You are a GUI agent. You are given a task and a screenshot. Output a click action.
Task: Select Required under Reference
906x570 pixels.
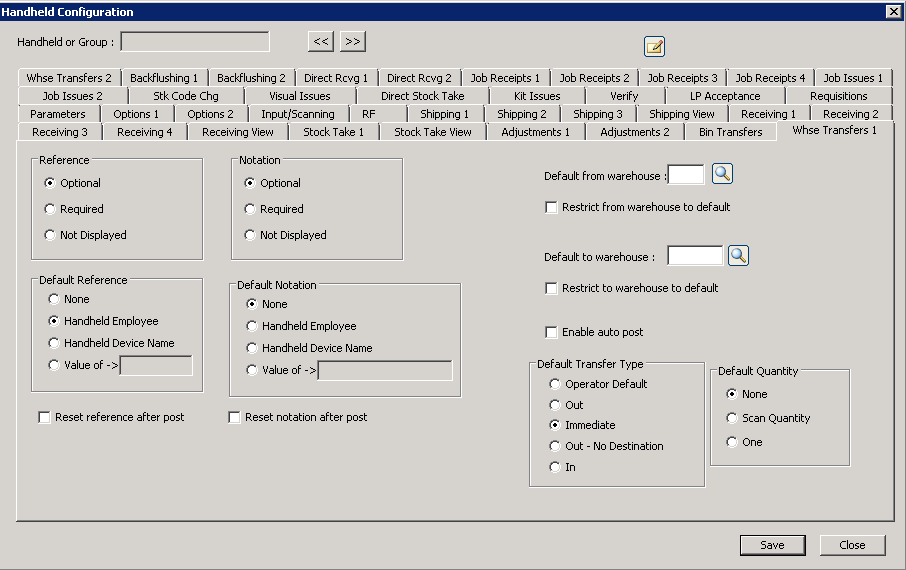pos(50,209)
